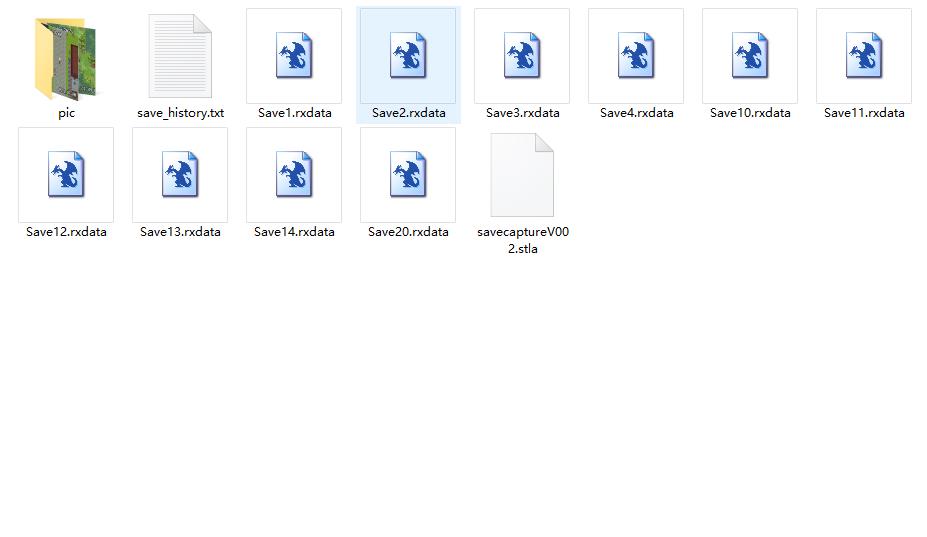The image size is (927, 537).
Task: Click the 'Save11.rxdata' file name text
Action: point(864,113)
